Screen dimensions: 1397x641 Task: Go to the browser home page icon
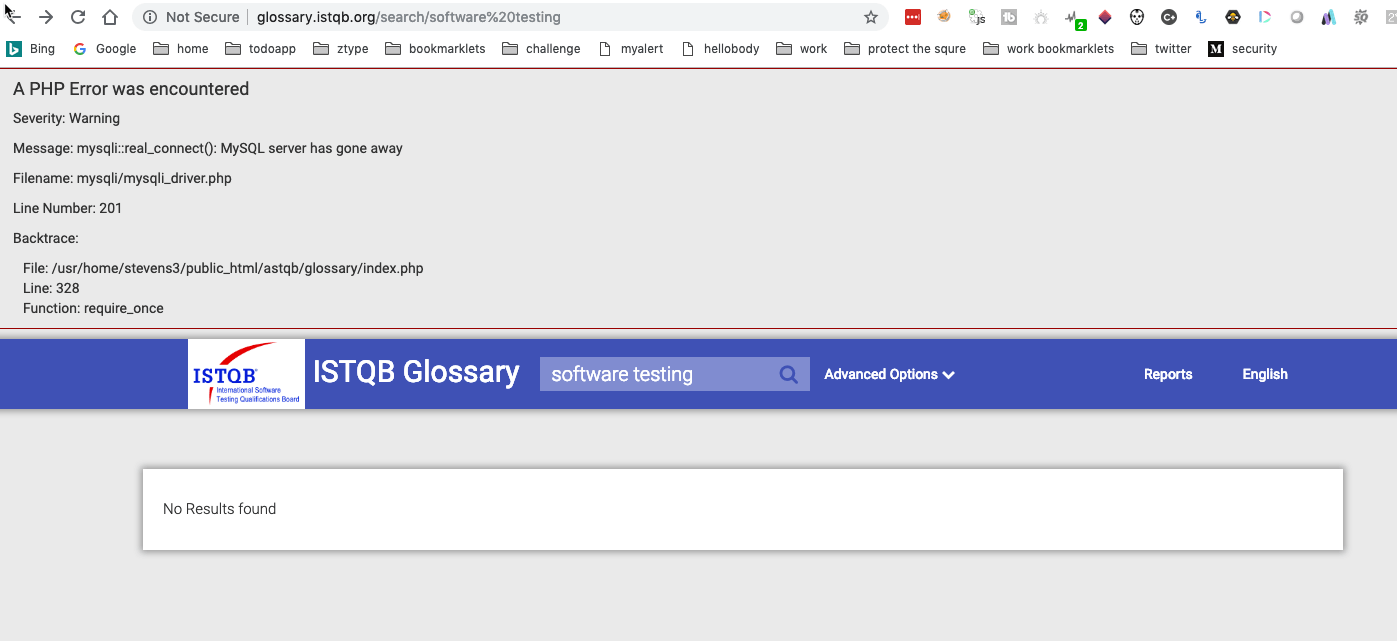click(110, 17)
